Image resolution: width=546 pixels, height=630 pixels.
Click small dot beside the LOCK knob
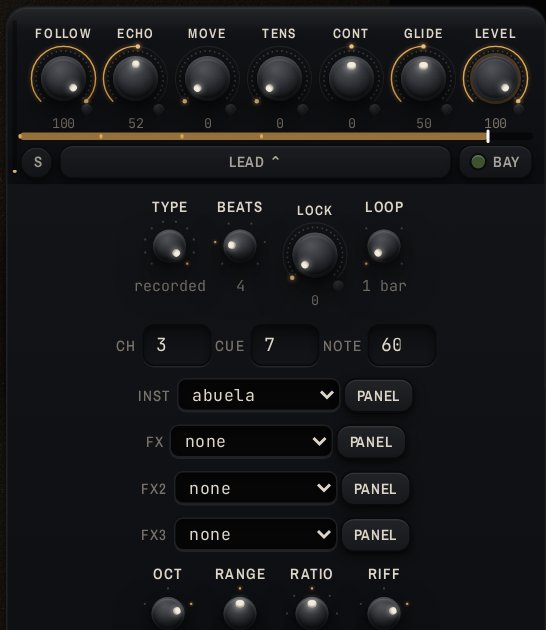pos(338,285)
